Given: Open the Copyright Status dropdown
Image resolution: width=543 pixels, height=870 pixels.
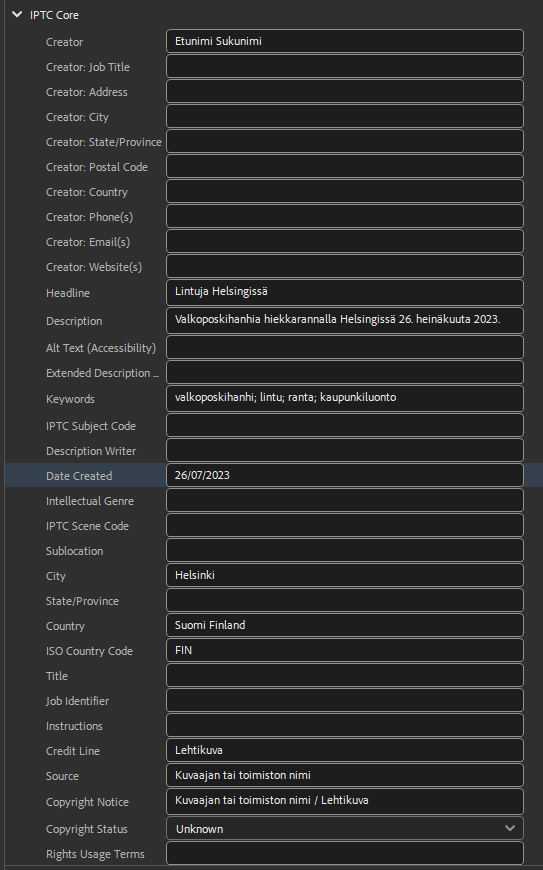Looking at the screenshot, I should click(x=345, y=828).
